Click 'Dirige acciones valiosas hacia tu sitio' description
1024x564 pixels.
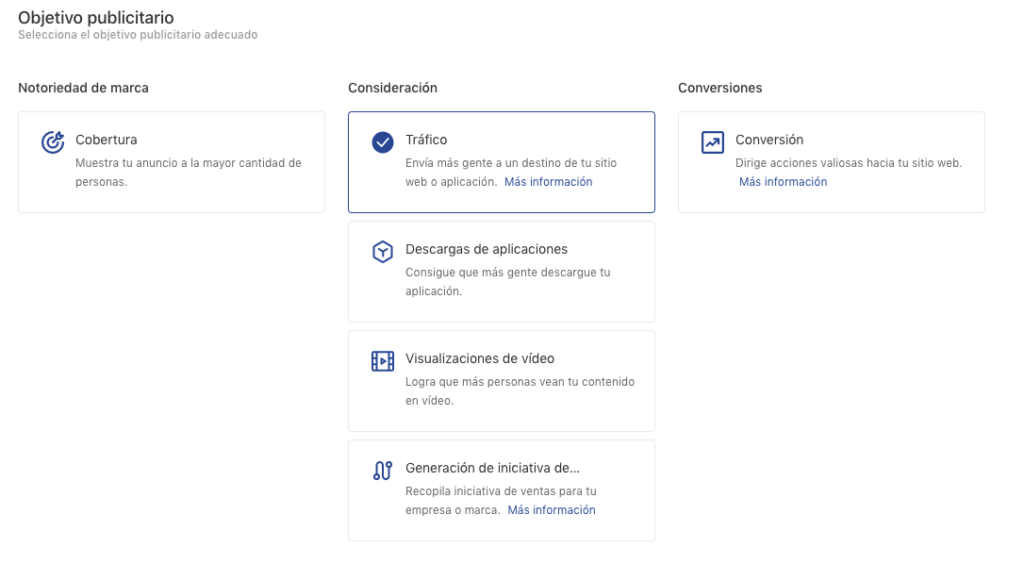[x=848, y=163]
